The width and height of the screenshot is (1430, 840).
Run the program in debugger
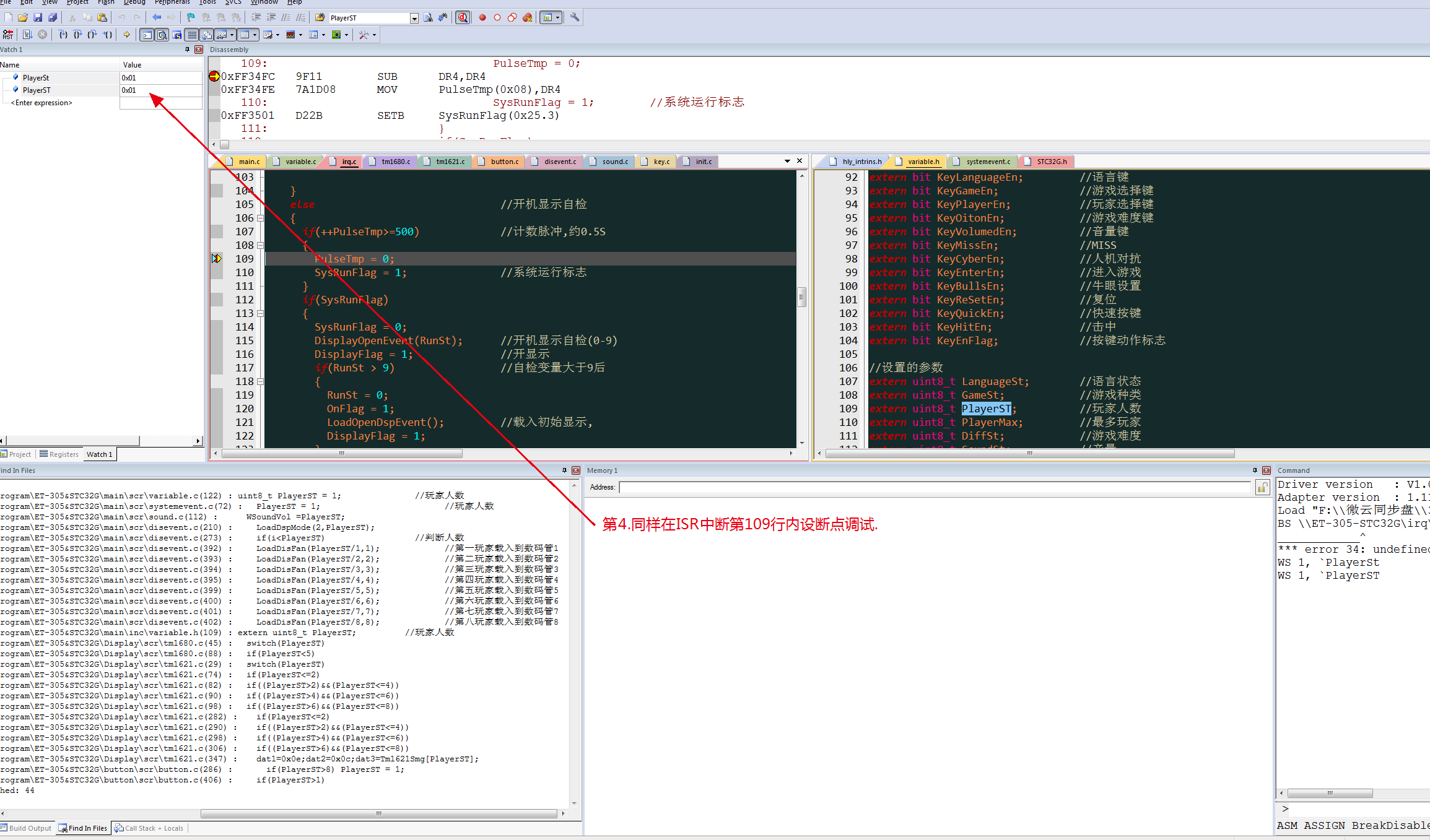[x=27, y=35]
